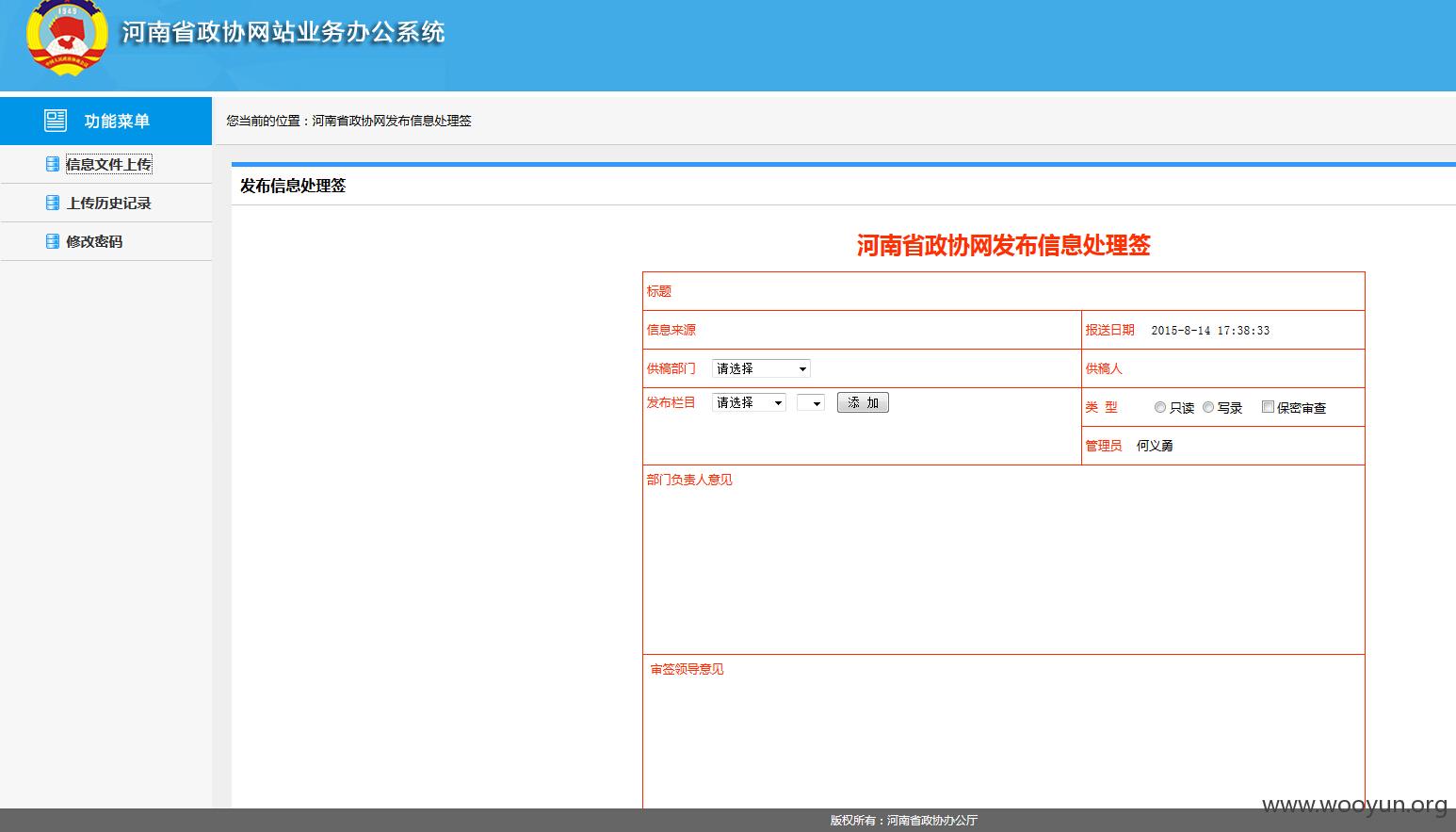Viewport: 1456px width, 832px height.
Task: Select the 只读 radio button
Action: pos(1160,407)
